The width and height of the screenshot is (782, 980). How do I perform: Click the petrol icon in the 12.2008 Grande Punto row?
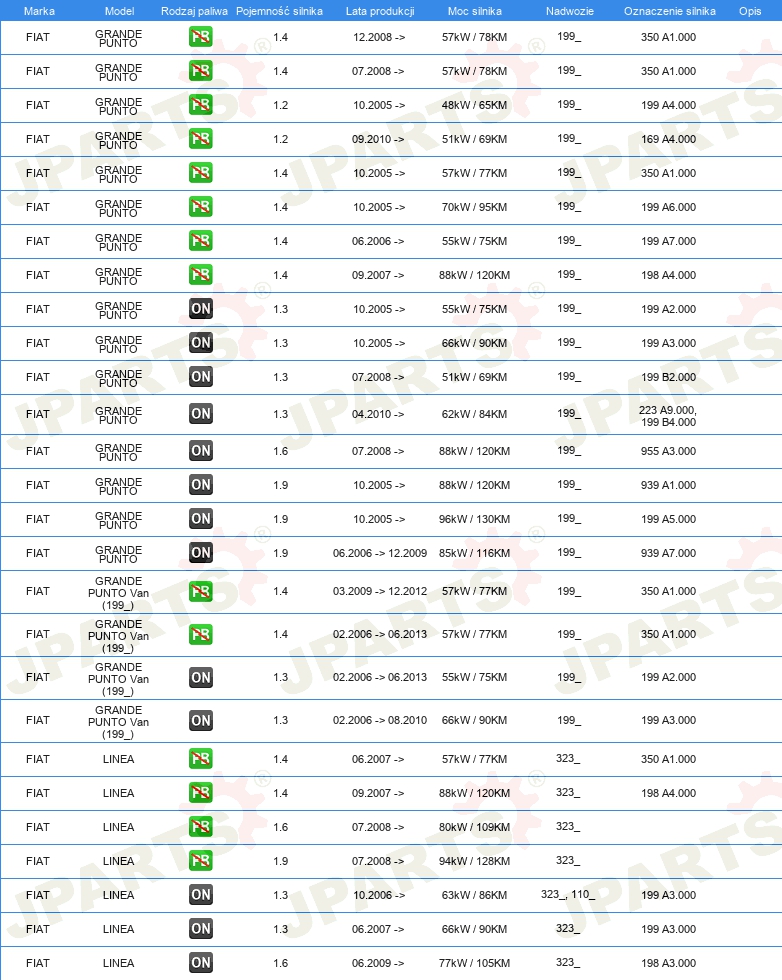pos(201,37)
